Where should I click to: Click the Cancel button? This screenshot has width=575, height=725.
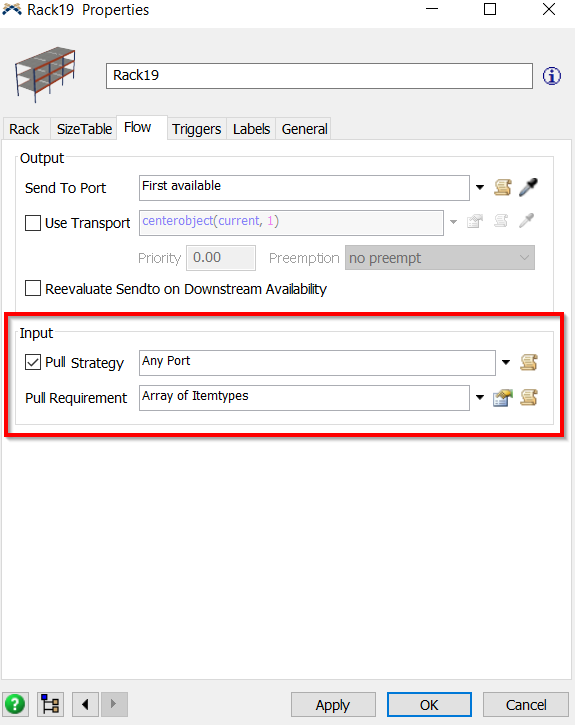[x=526, y=705]
